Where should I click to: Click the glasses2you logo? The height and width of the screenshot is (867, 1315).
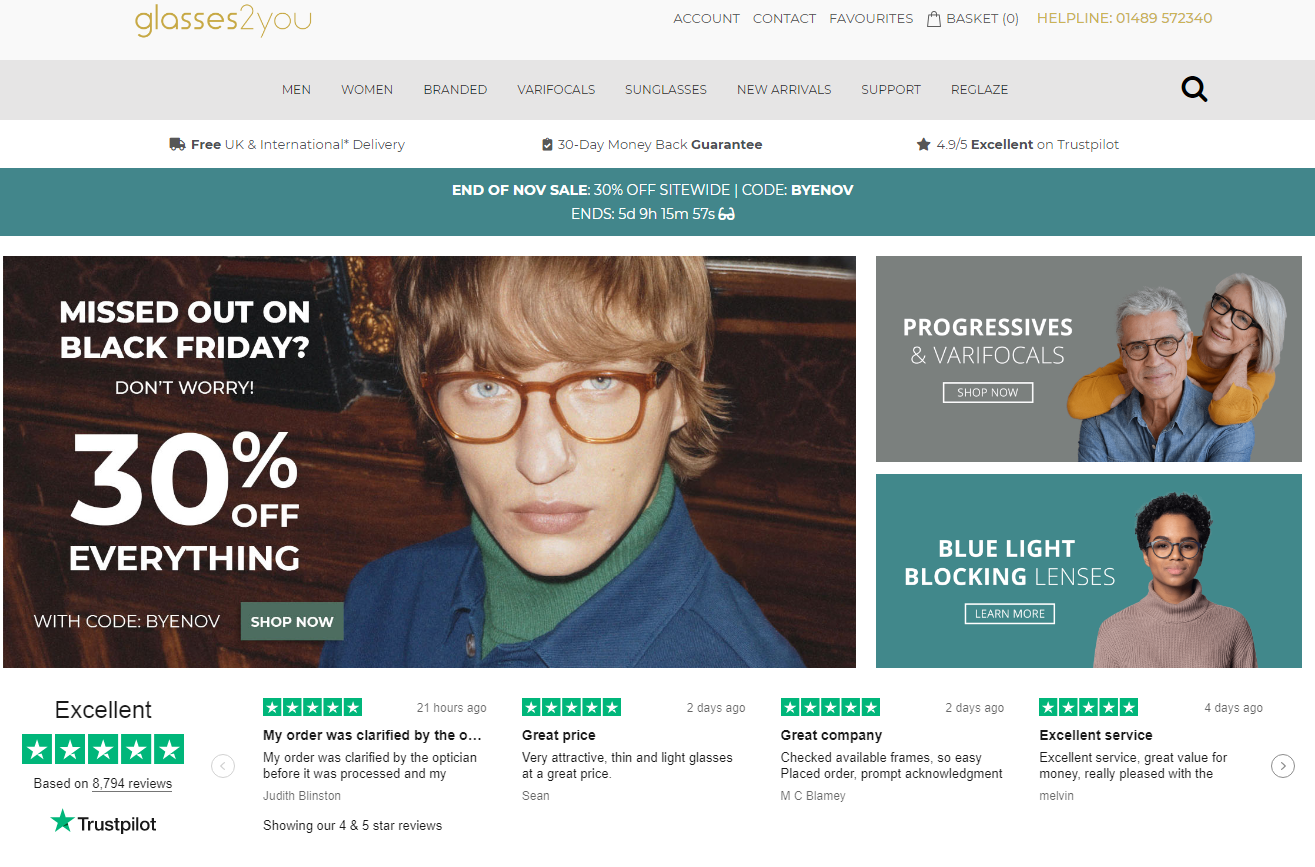[223, 20]
